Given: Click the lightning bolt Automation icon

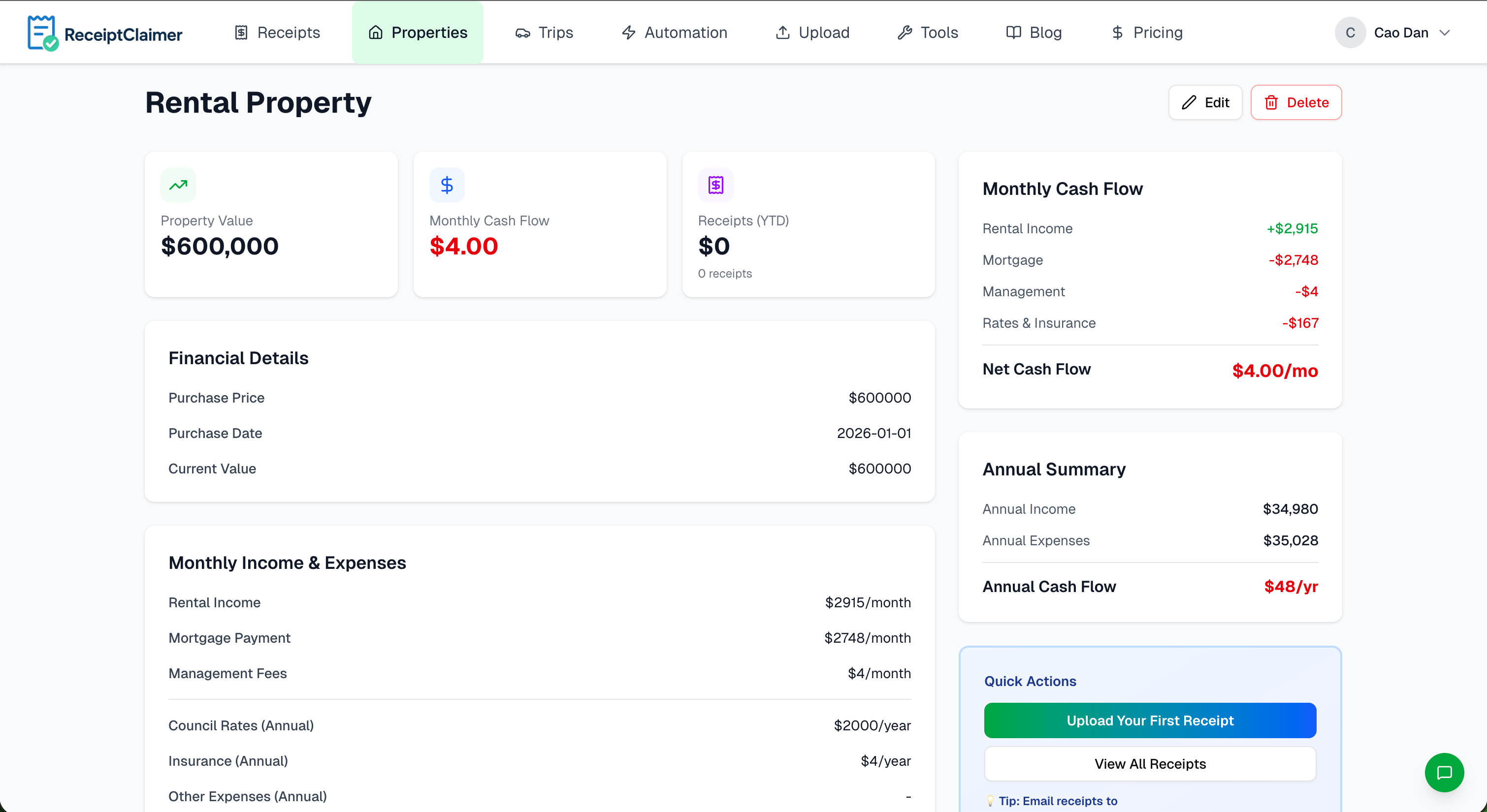Looking at the screenshot, I should (629, 33).
